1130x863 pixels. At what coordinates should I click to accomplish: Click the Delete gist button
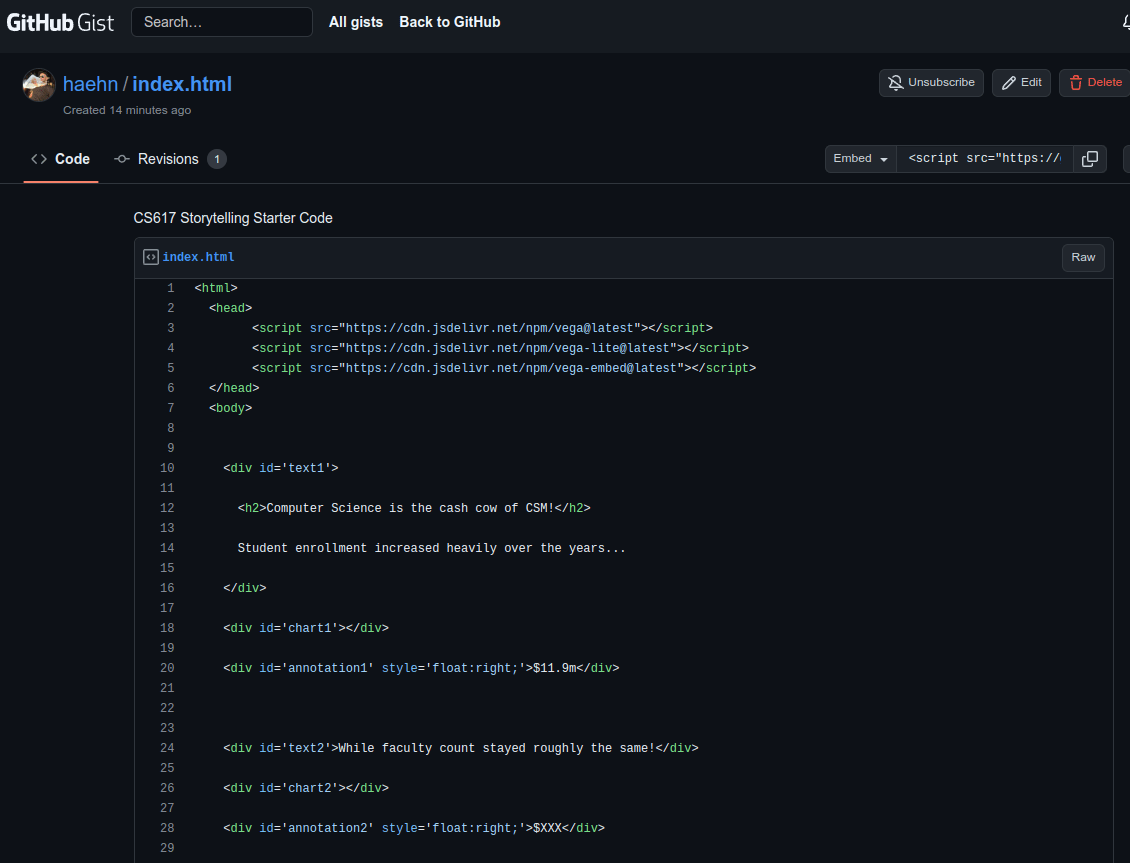pos(1095,83)
